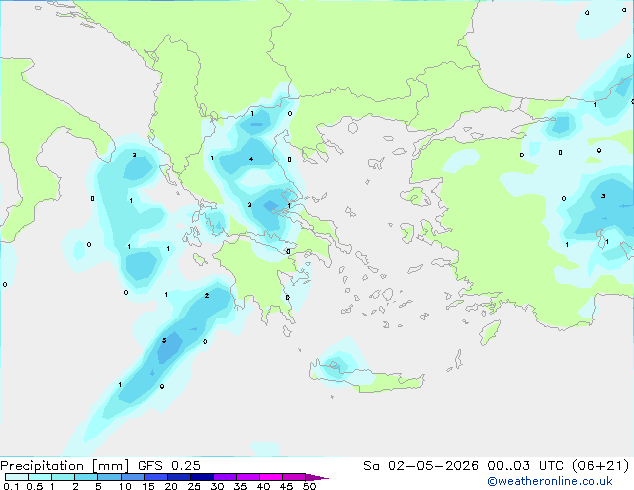The width and height of the screenshot is (634, 490).
Task: Click the "00..03 UTC" time range
Action: [x=526, y=465]
